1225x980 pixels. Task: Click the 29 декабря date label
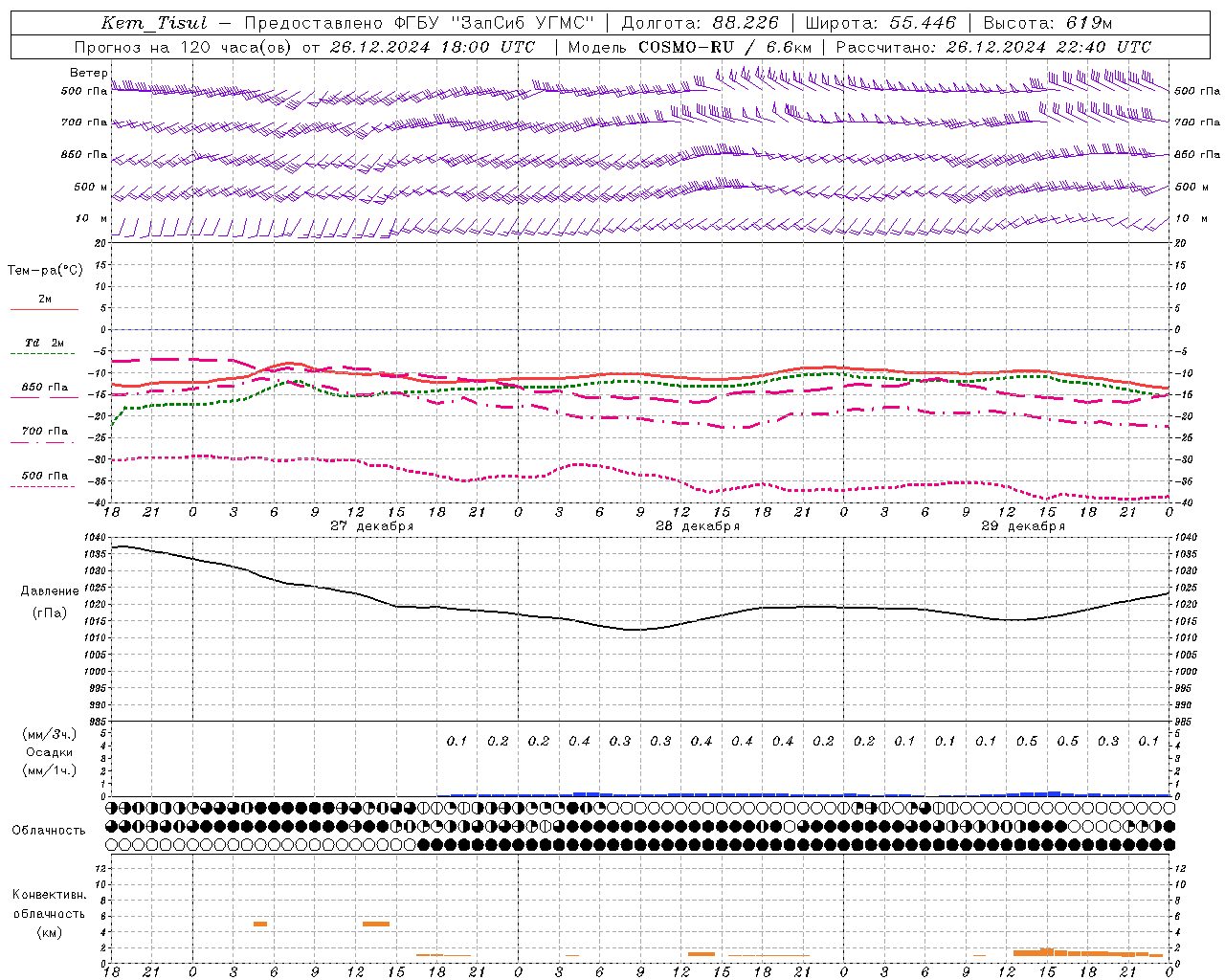(x=1023, y=526)
